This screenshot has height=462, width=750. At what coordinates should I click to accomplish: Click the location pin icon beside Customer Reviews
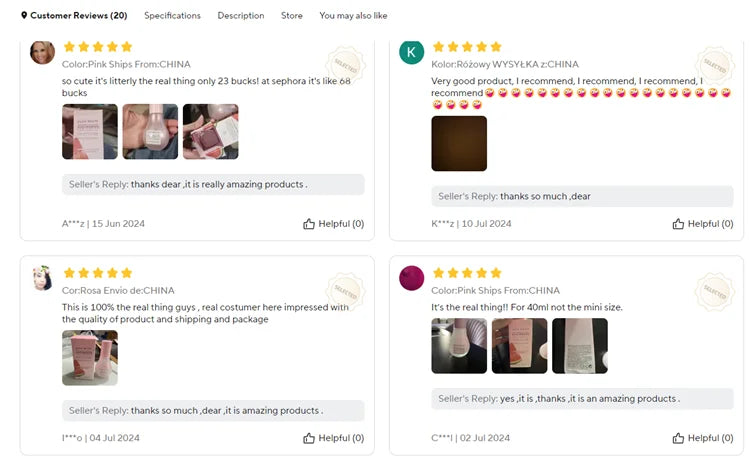click(24, 15)
